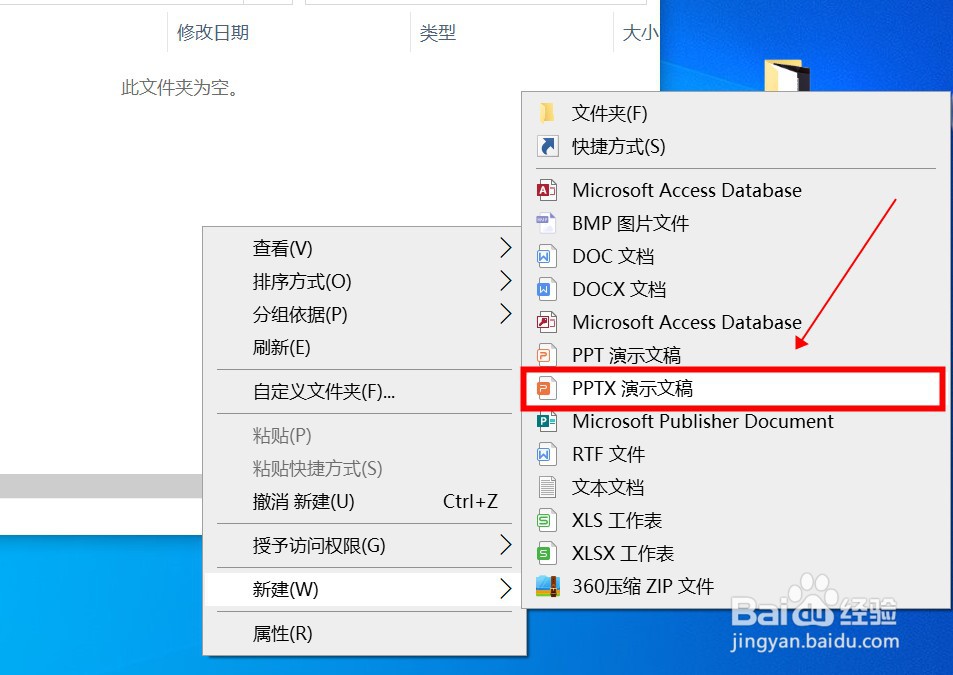
Task: Select XLS 工作表 in the submenu
Action: tap(736, 520)
